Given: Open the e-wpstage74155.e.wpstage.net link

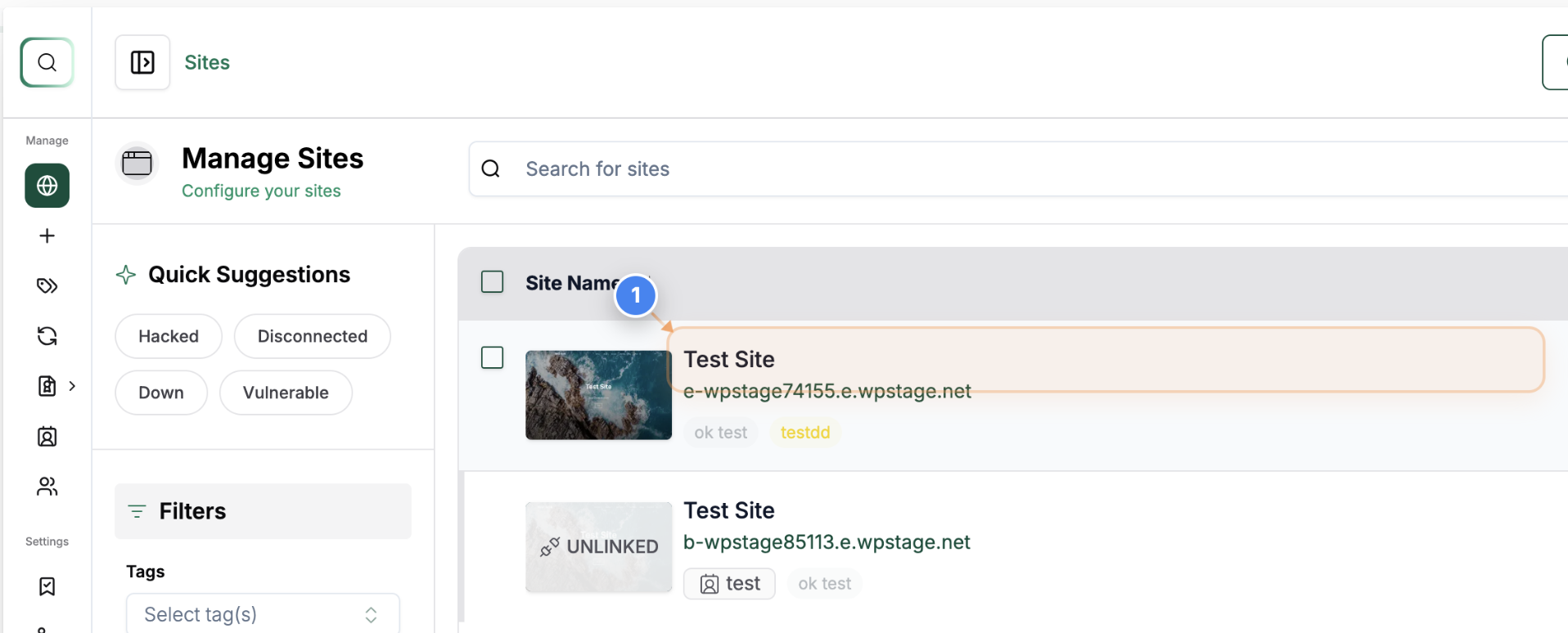Looking at the screenshot, I should point(827,391).
